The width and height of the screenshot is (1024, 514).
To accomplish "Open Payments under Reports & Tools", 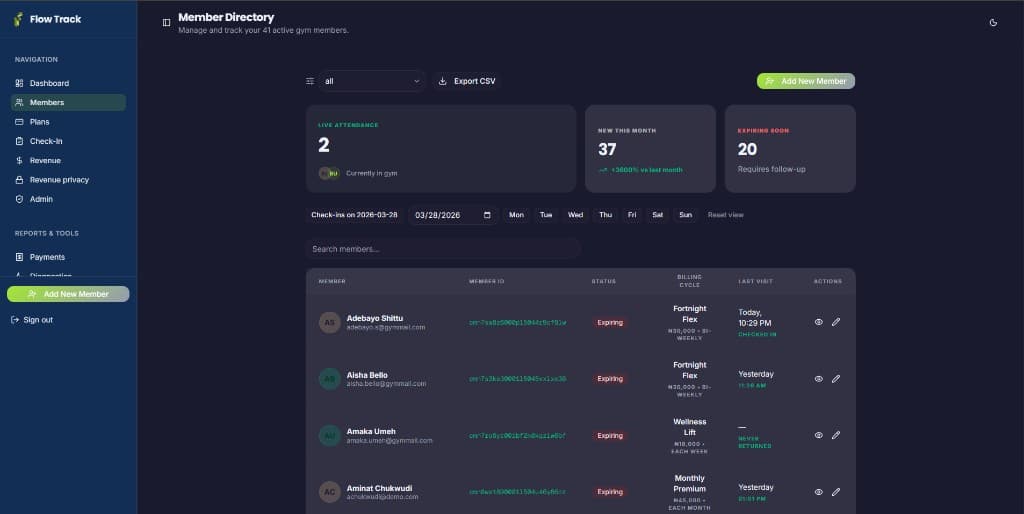I will tap(69, 257).
